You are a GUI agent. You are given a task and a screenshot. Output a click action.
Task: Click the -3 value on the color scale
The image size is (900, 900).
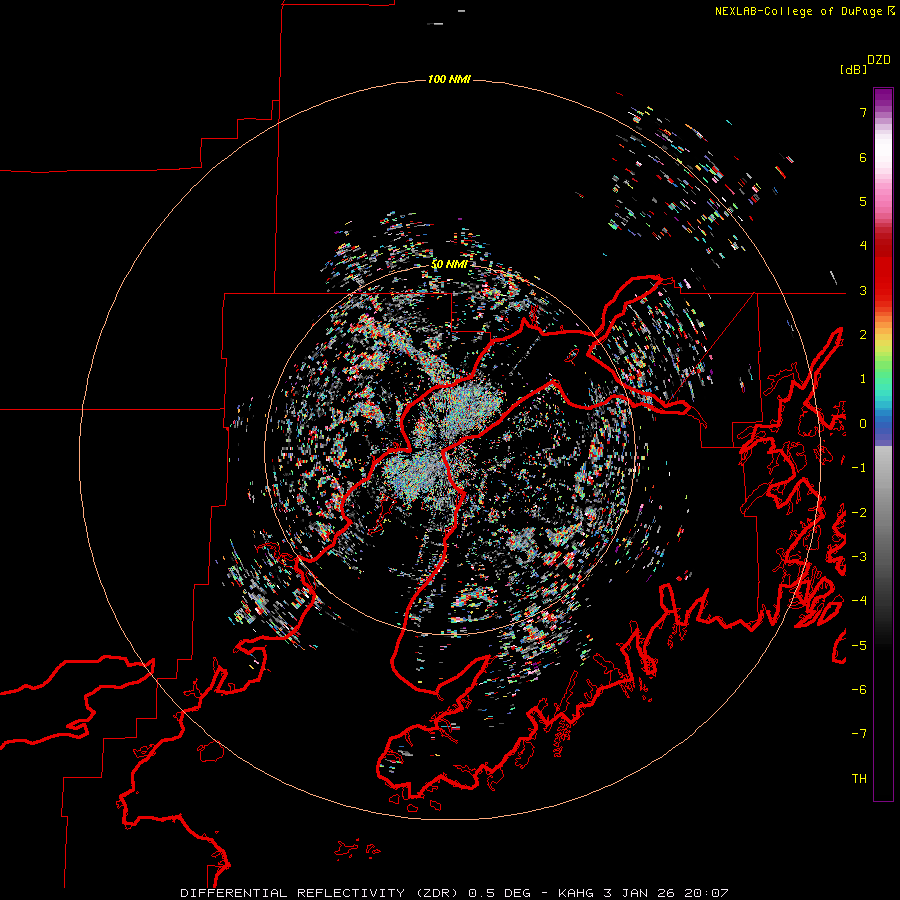859,557
